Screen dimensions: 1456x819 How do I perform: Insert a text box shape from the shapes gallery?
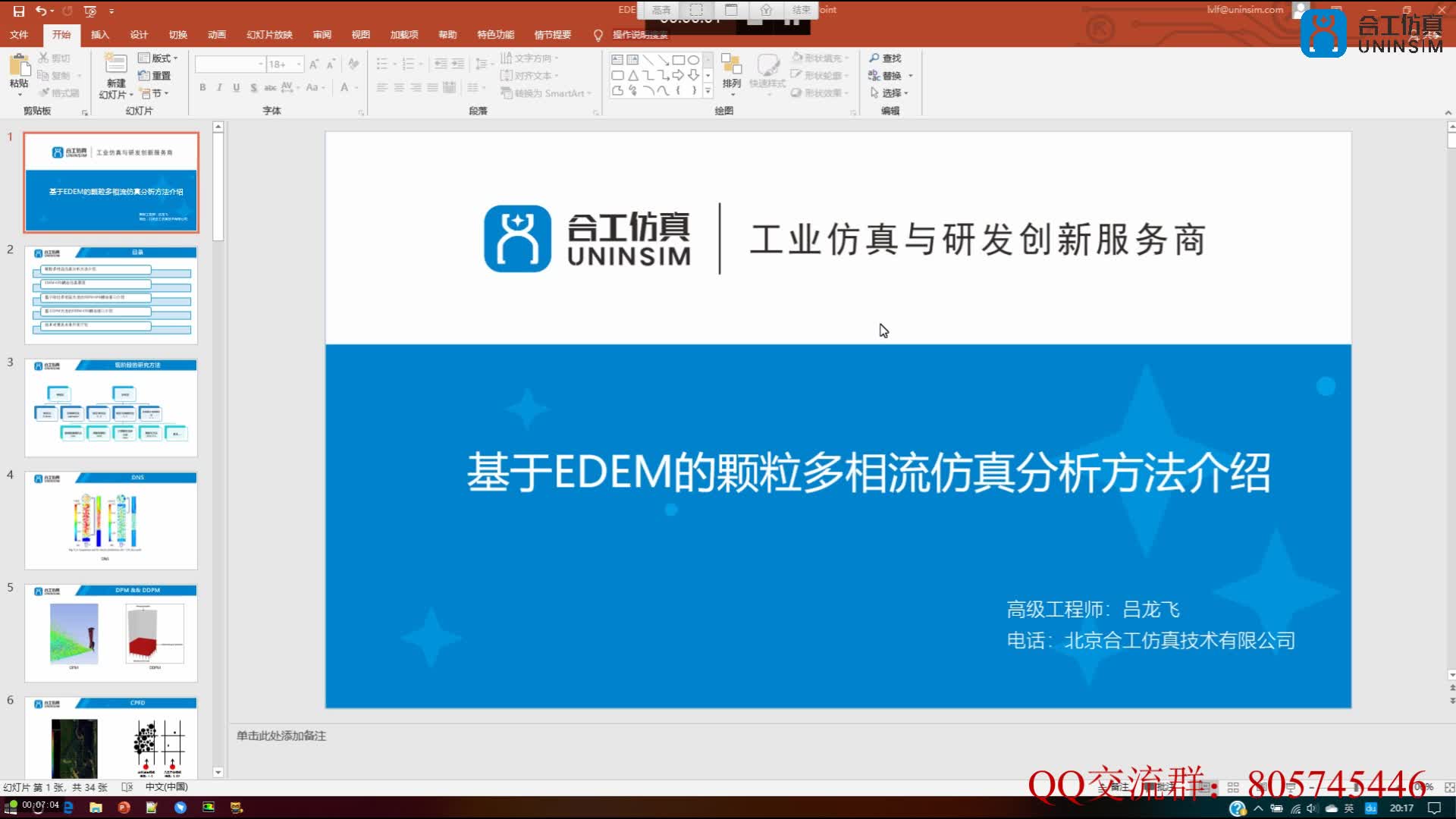coord(617,59)
